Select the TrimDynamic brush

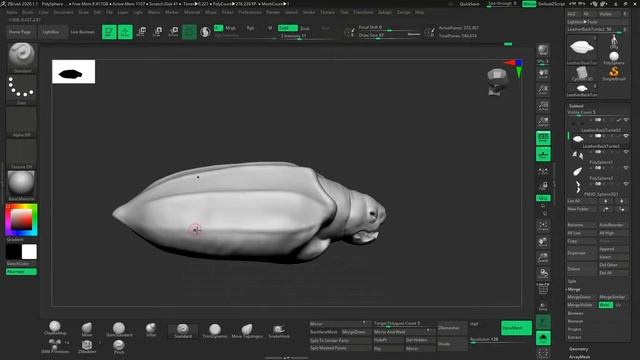[215, 330]
